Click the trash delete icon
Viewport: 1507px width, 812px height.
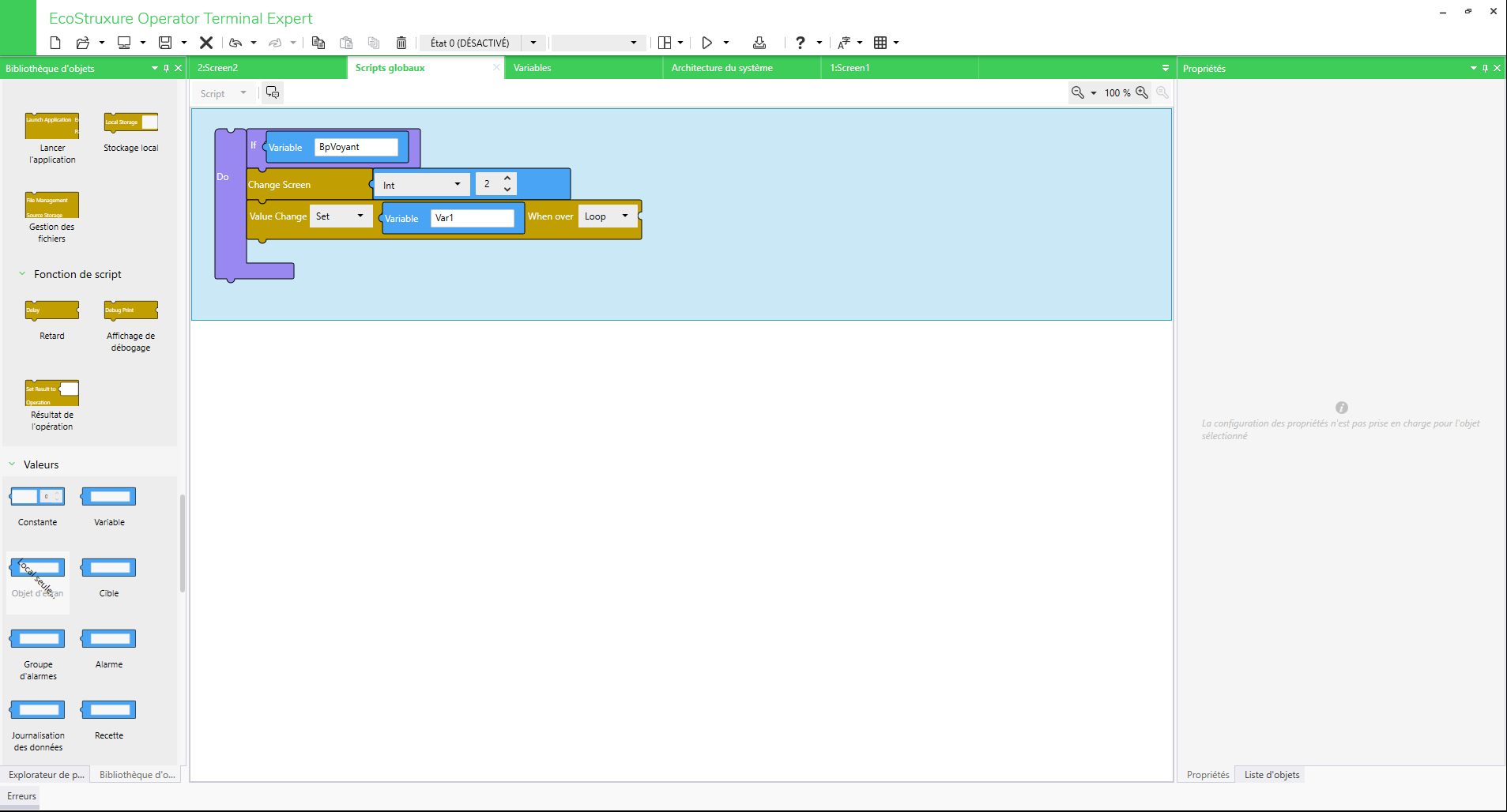(x=401, y=43)
